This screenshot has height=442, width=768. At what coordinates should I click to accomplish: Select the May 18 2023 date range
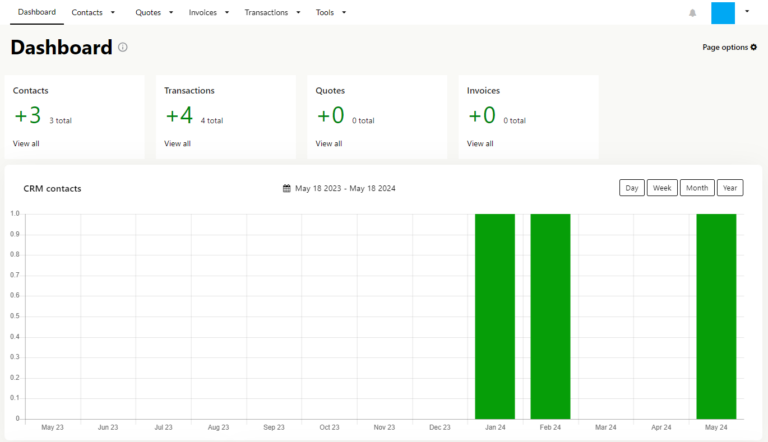(x=345, y=188)
